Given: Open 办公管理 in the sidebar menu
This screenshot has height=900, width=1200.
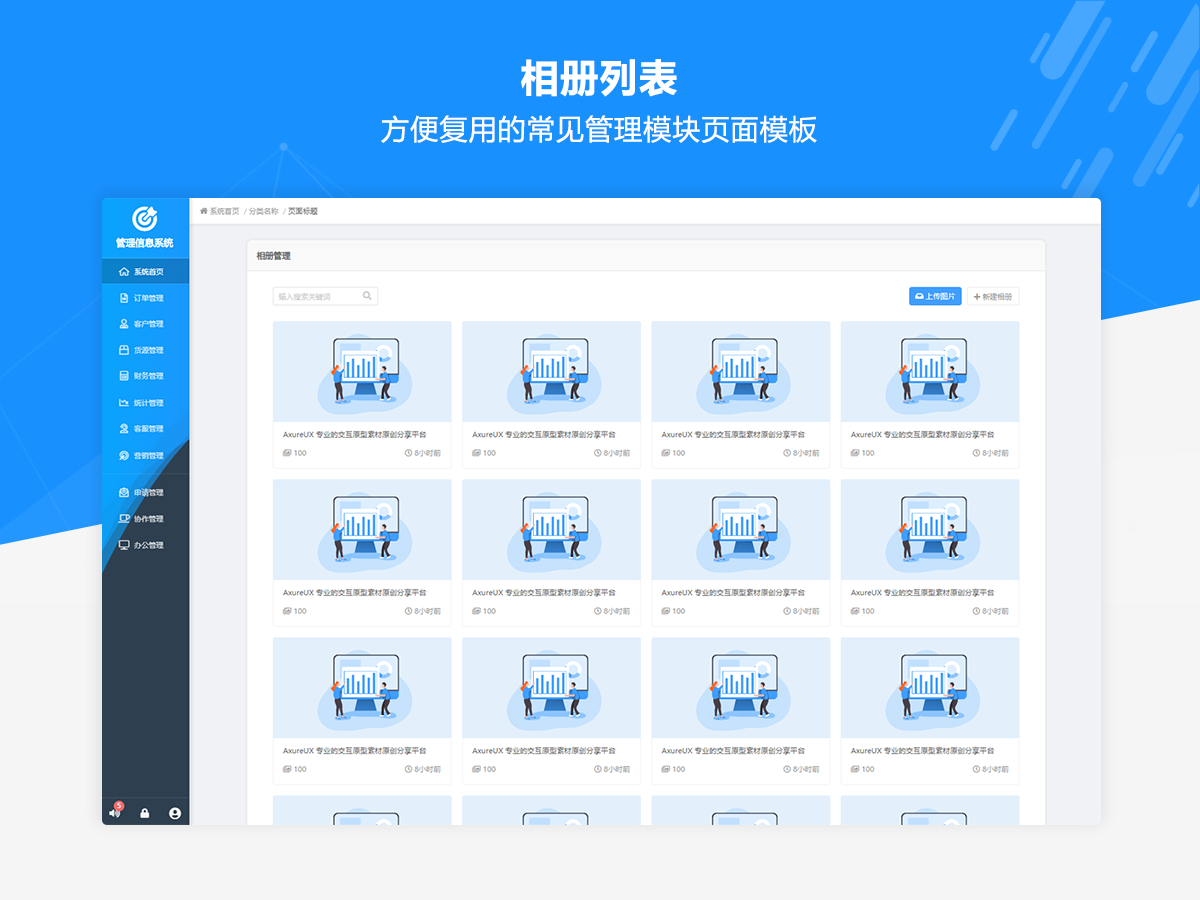Looking at the screenshot, I should pyautogui.click(x=148, y=545).
